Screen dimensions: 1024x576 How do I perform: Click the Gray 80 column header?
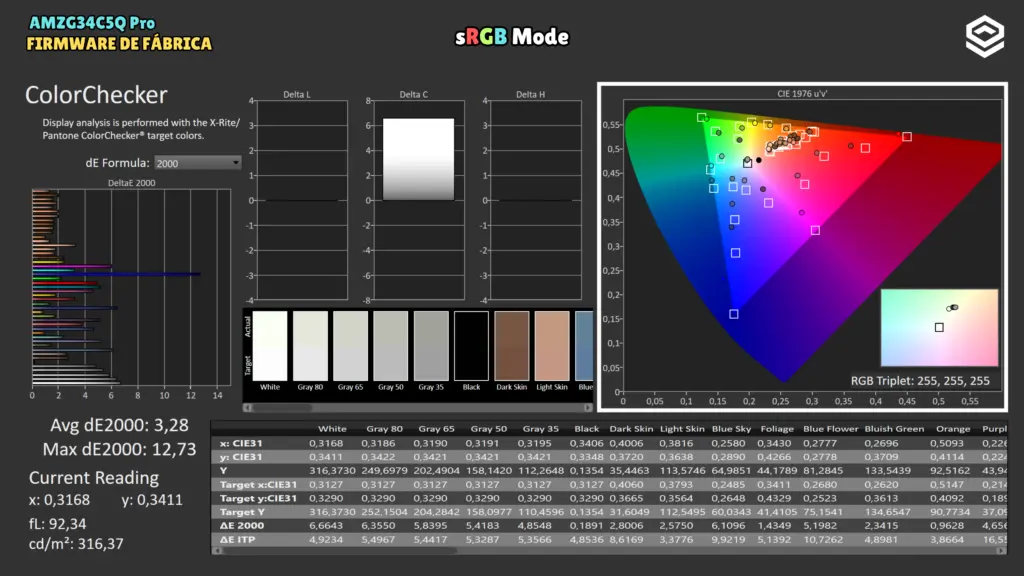coord(384,429)
